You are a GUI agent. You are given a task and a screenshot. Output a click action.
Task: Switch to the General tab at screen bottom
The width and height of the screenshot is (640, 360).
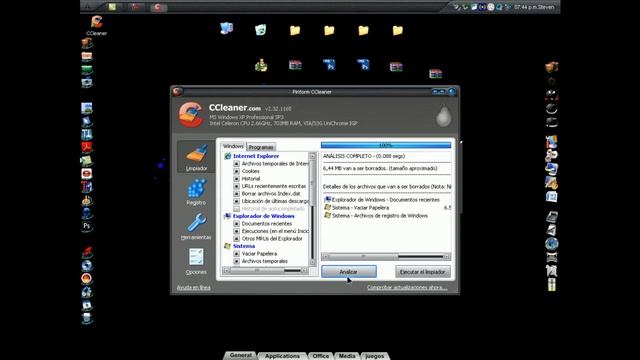(240, 356)
